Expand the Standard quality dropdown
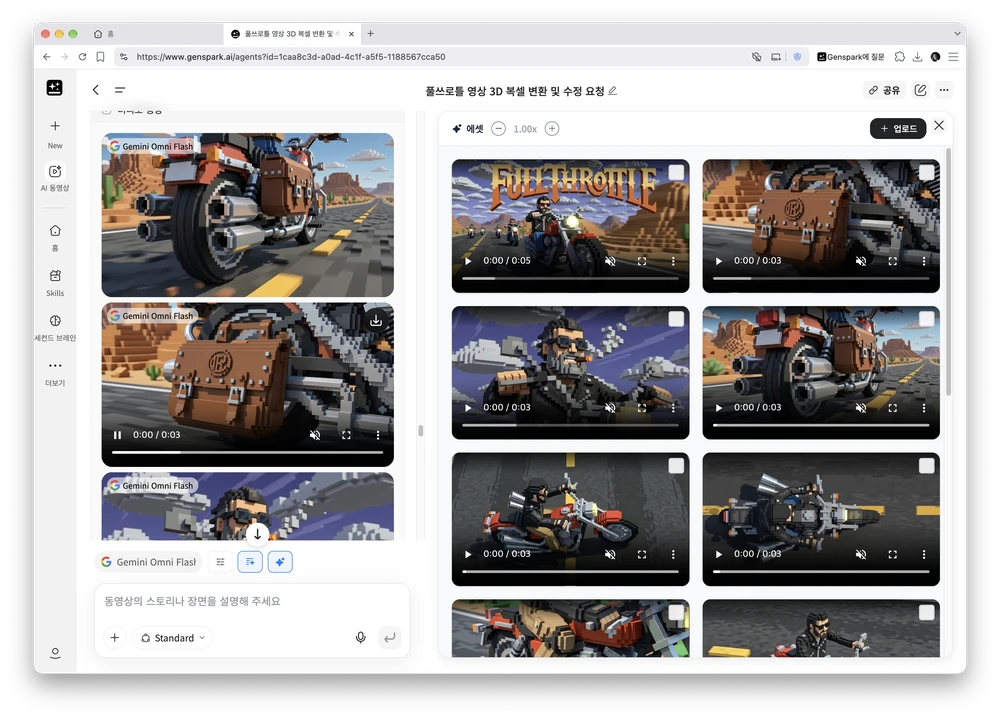1000x718 pixels. [x=173, y=638]
